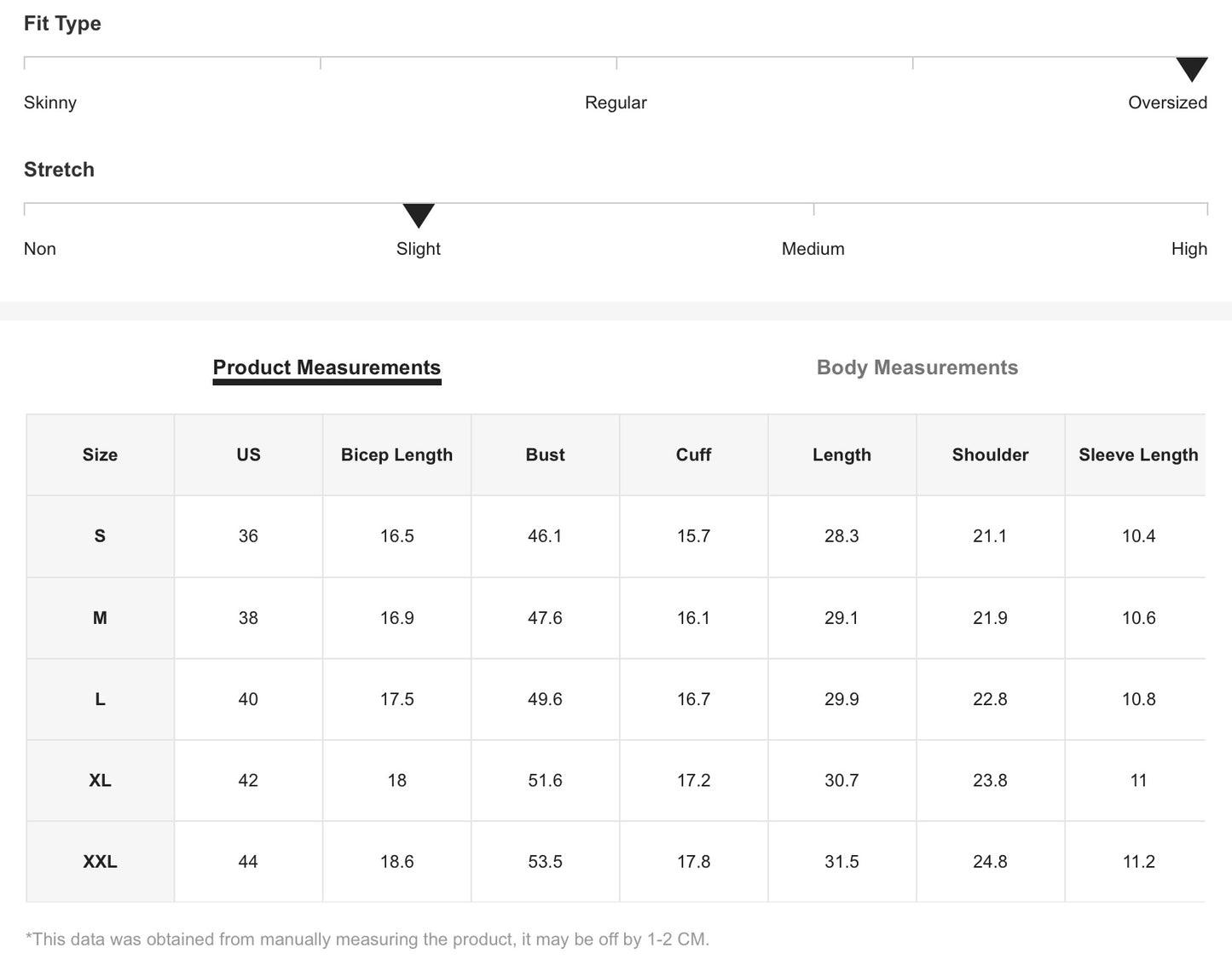Image resolution: width=1232 pixels, height=971 pixels.
Task: Click the Regular fit type label
Action: click(616, 103)
